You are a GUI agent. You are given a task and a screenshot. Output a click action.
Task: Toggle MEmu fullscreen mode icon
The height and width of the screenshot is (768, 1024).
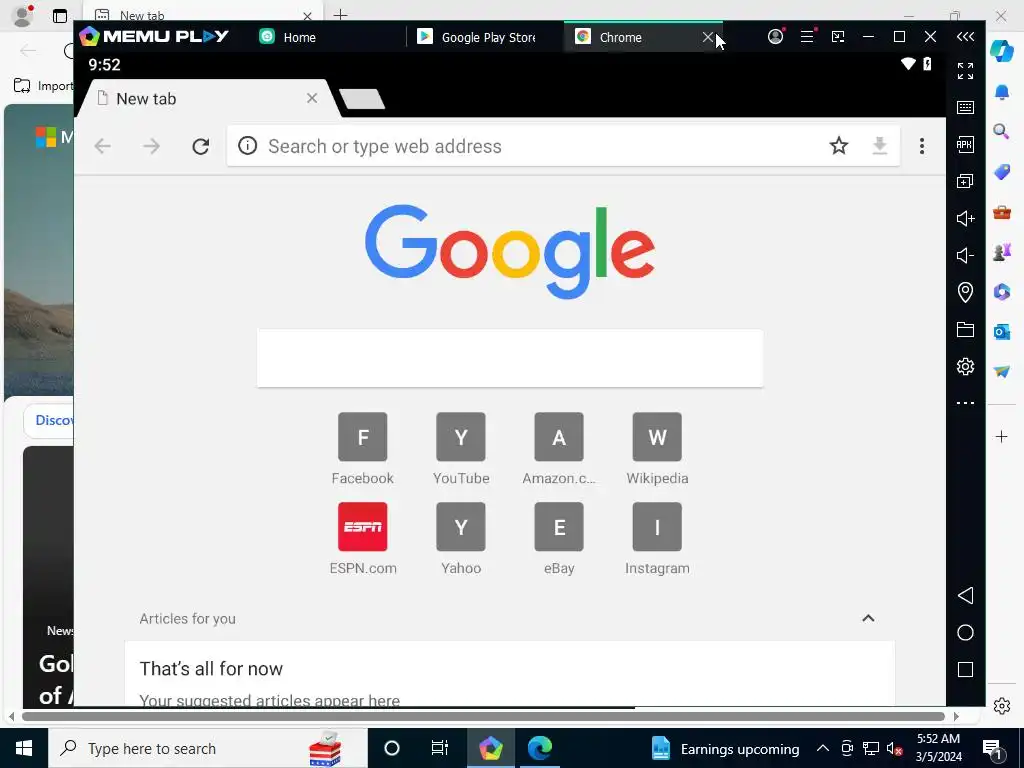tap(965, 71)
